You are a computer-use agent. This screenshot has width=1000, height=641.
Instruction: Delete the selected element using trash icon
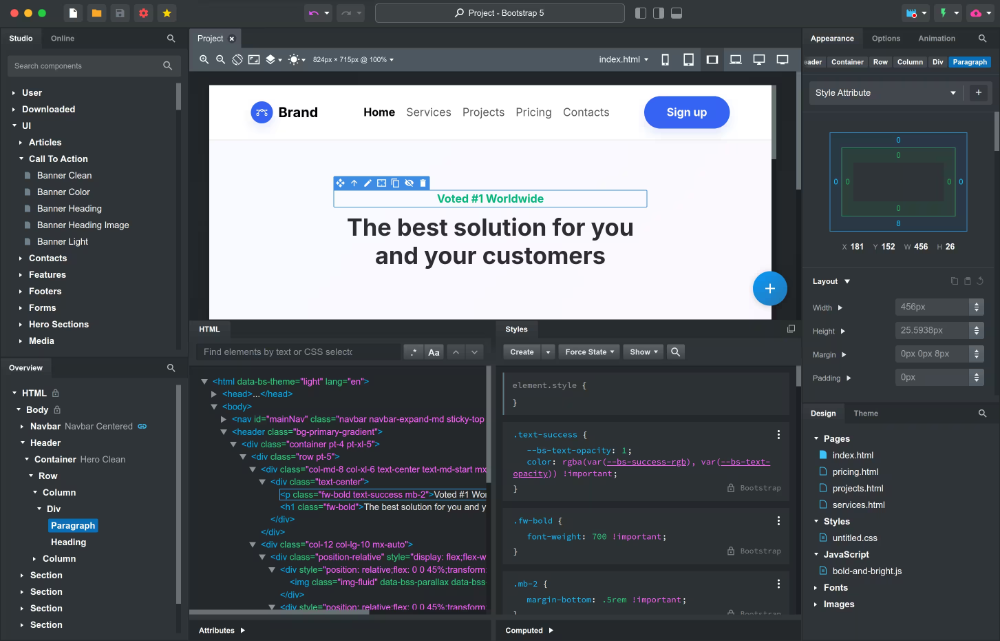pyautogui.click(x=423, y=183)
